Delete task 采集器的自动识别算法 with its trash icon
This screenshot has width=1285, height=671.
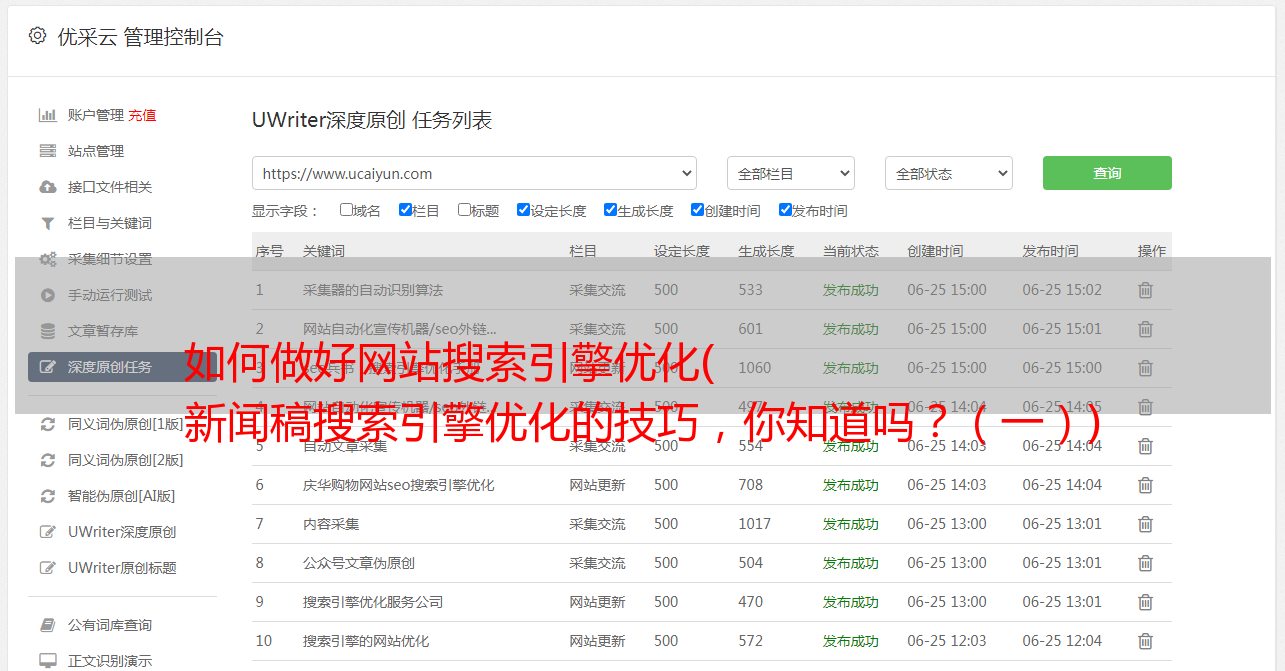point(1145,290)
